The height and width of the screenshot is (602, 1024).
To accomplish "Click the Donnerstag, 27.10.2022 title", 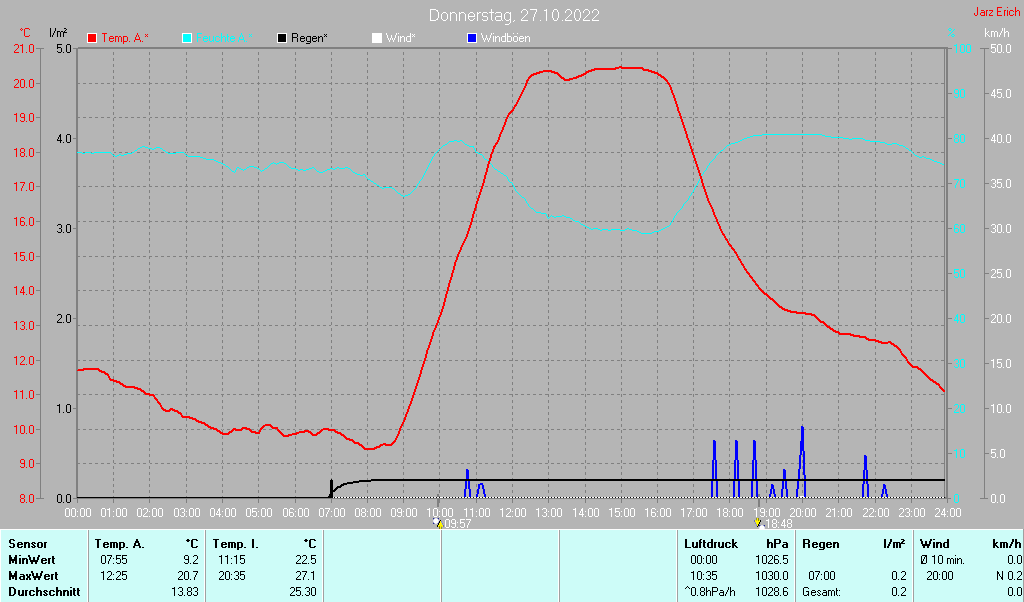I will [515, 15].
